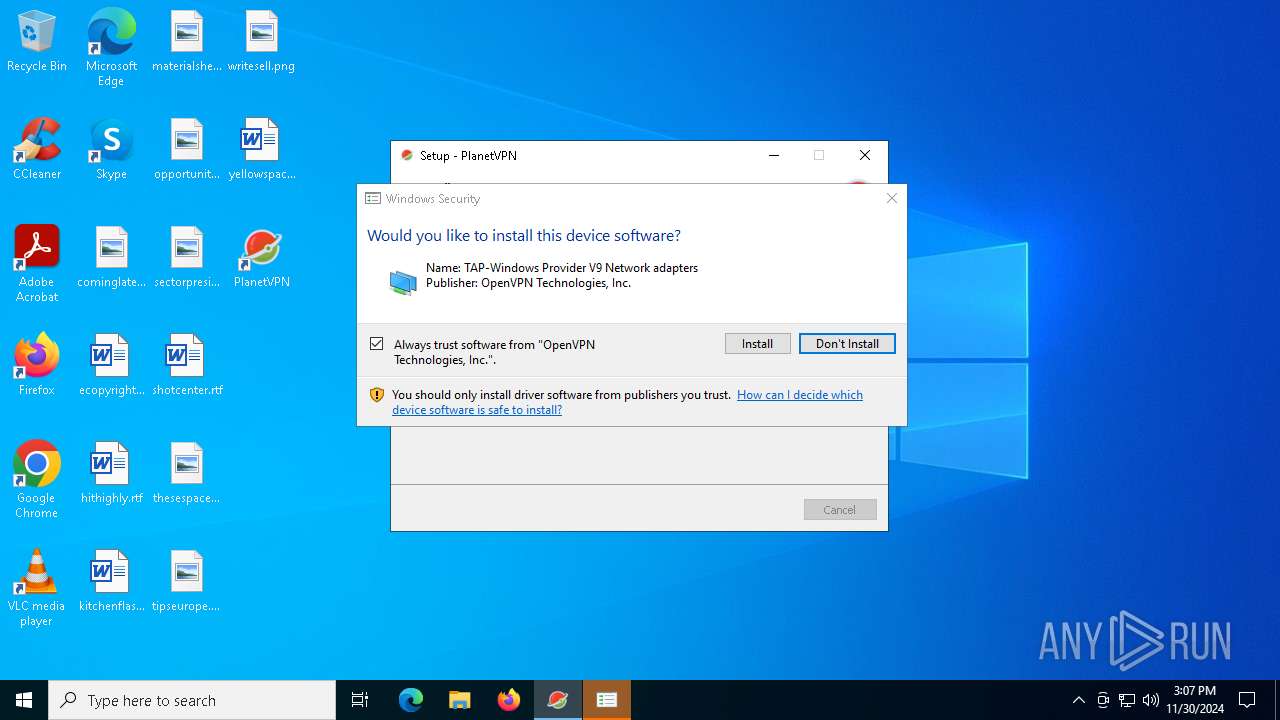Select the ecopyright... Word document icon

(111, 366)
